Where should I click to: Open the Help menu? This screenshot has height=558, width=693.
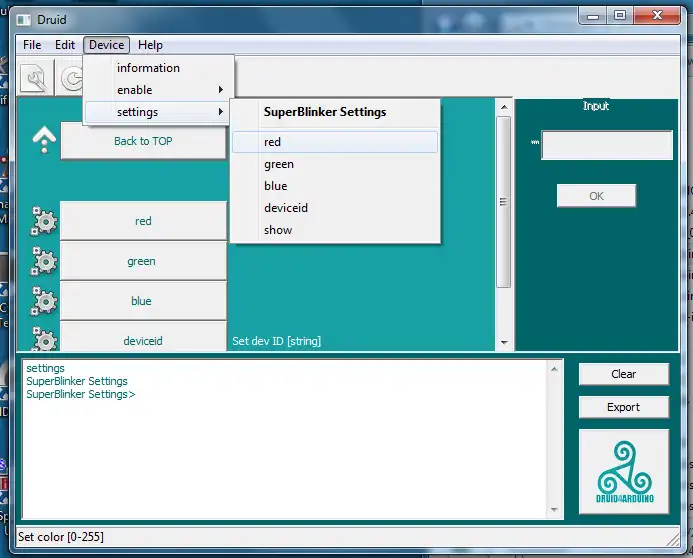(x=150, y=45)
